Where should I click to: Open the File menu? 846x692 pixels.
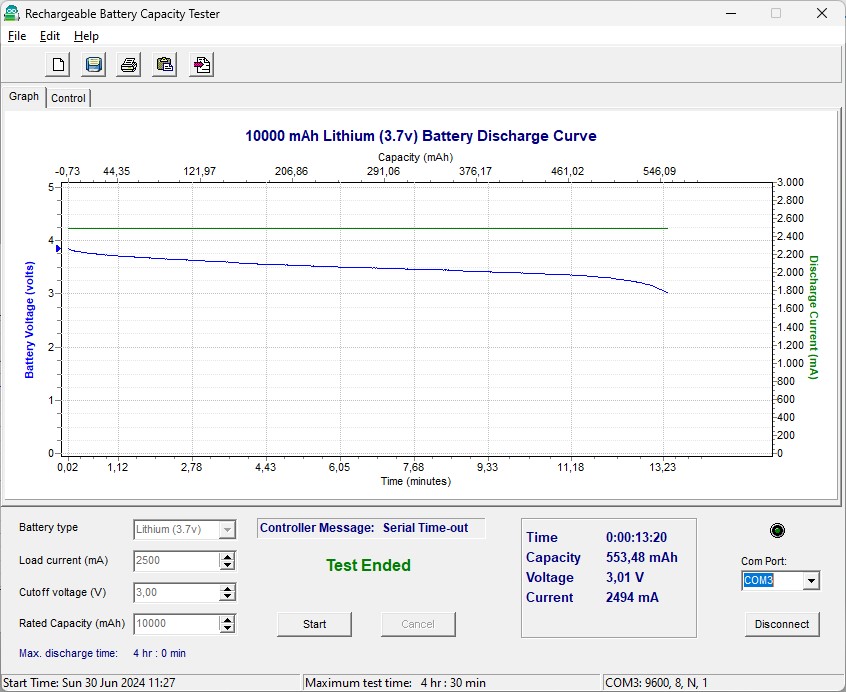[x=17, y=36]
